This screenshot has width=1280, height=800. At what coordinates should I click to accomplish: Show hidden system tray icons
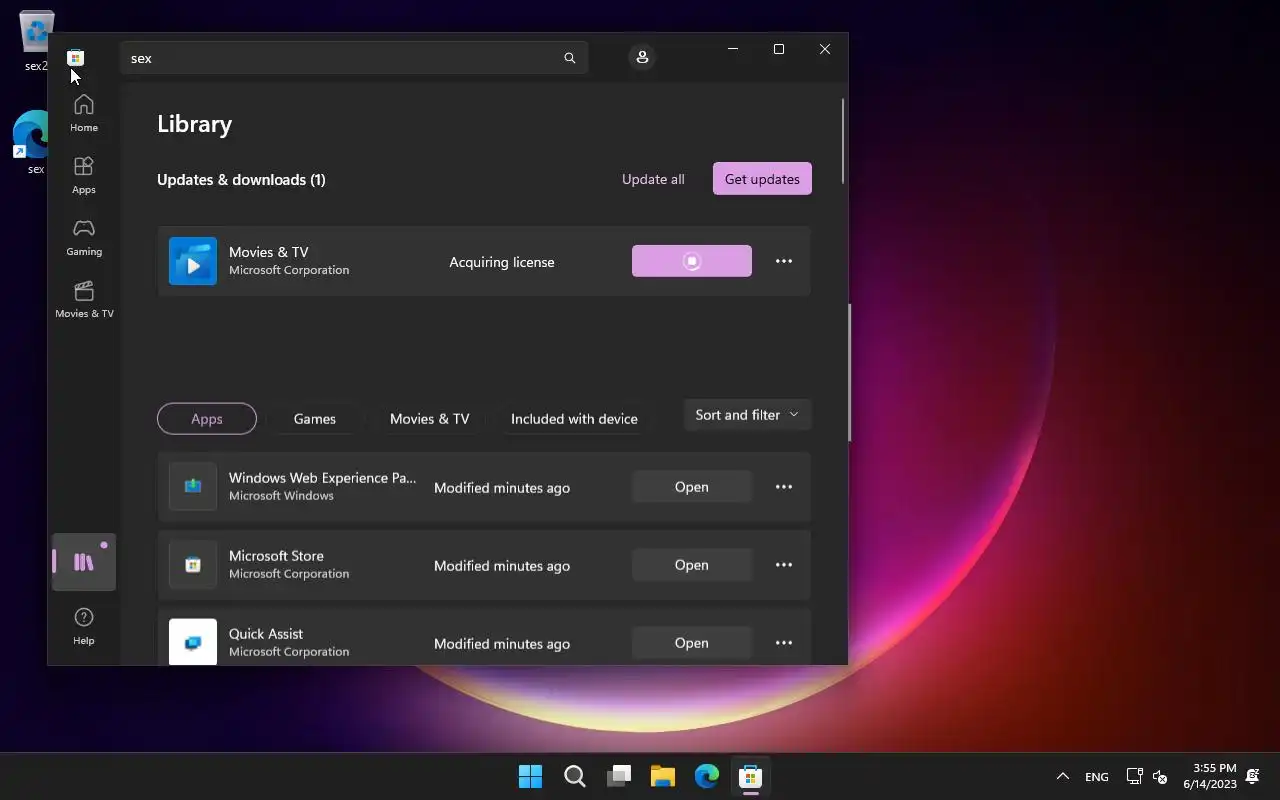[x=1063, y=776]
